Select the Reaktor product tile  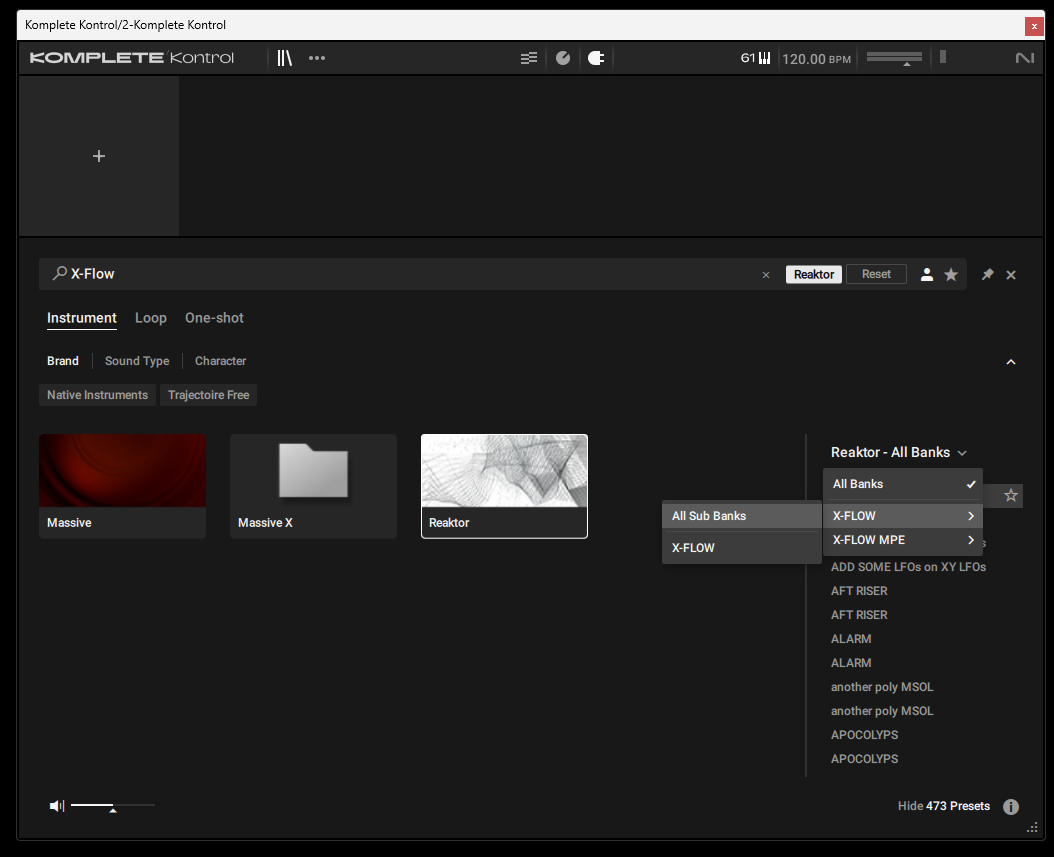[x=504, y=486]
